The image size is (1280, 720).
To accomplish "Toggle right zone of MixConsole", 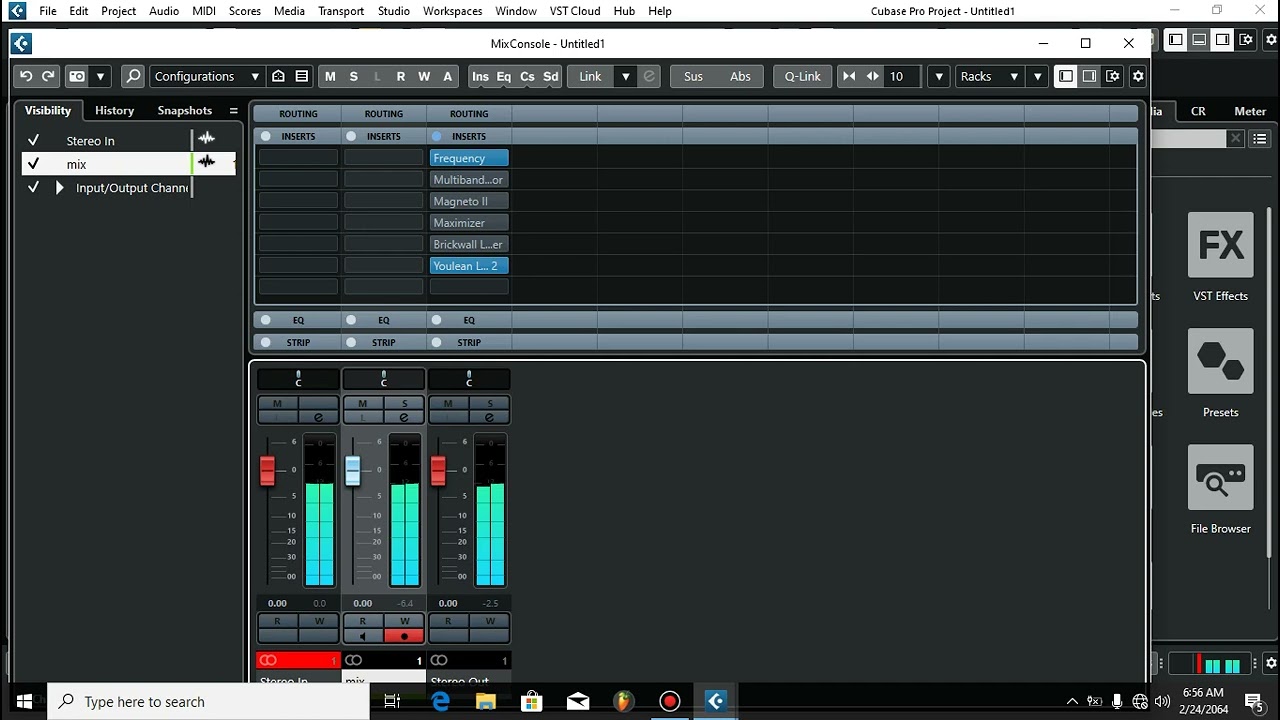I will pyautogui.click(x=1089, y=76).
